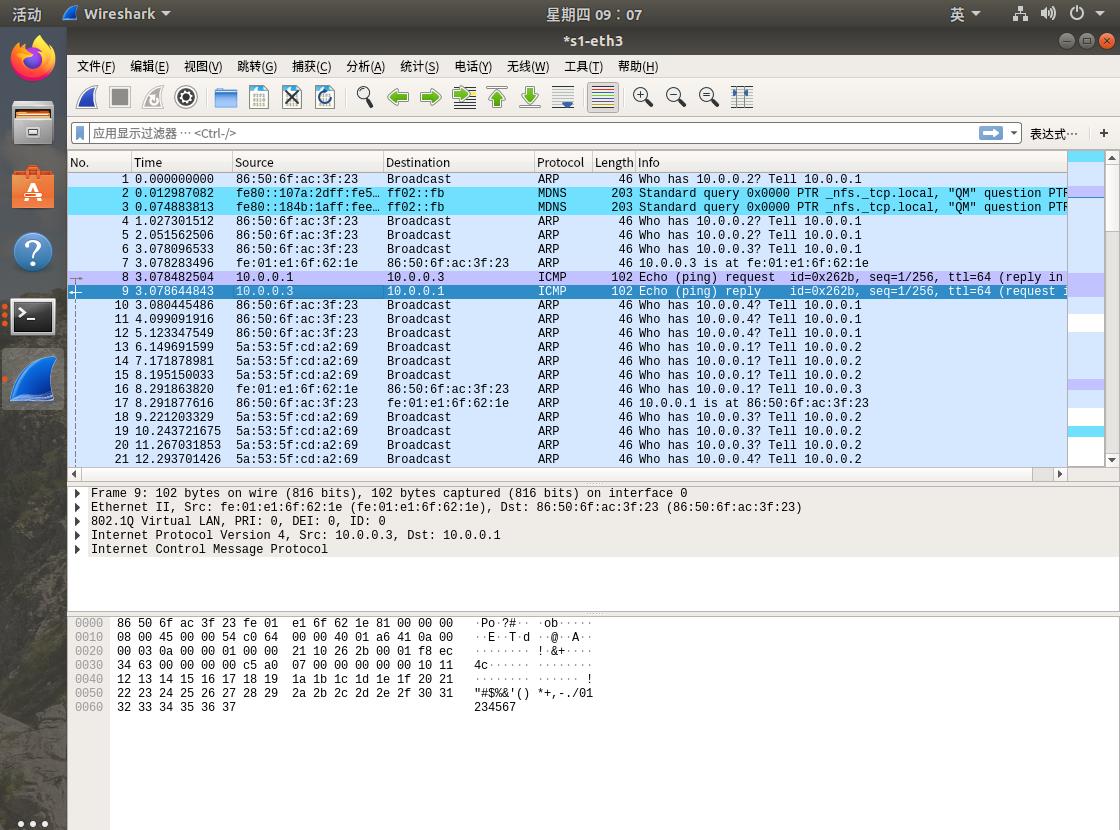
Task: Expand Internet Protocol Version 4 details
Action: click(x=77, y=535)
